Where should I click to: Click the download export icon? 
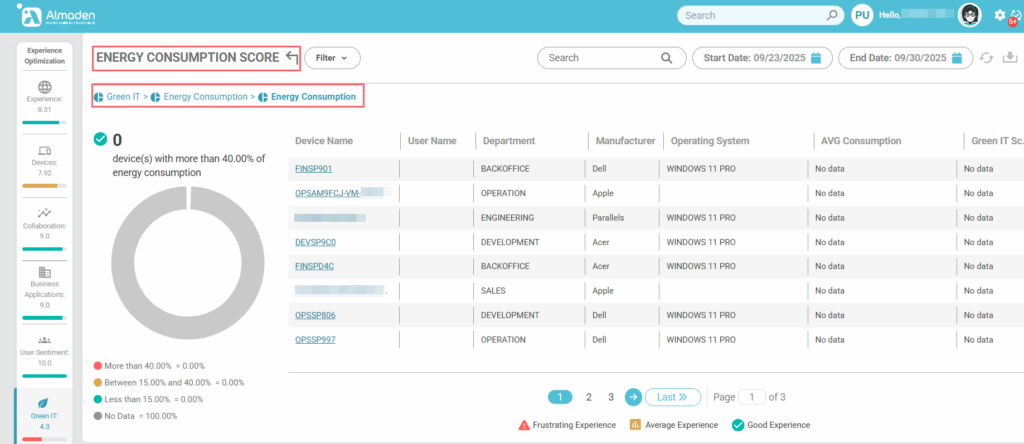click(x=1010, y=58)
